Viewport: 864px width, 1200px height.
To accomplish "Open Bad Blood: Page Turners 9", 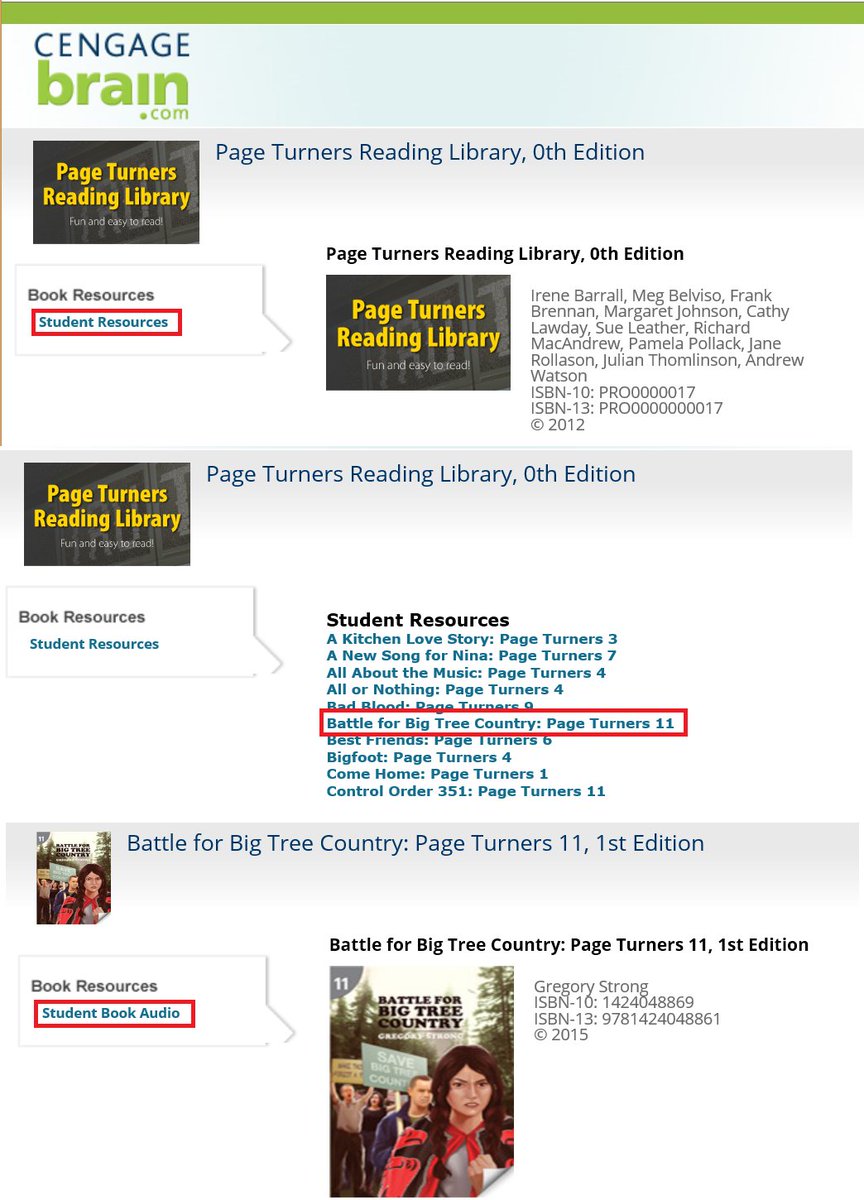I will (x=430, y=706).
